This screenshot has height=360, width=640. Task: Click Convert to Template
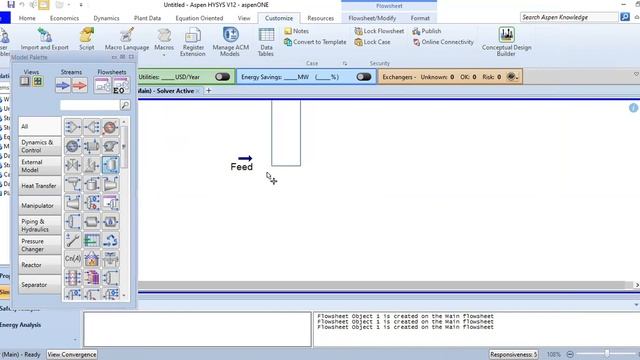315,42
